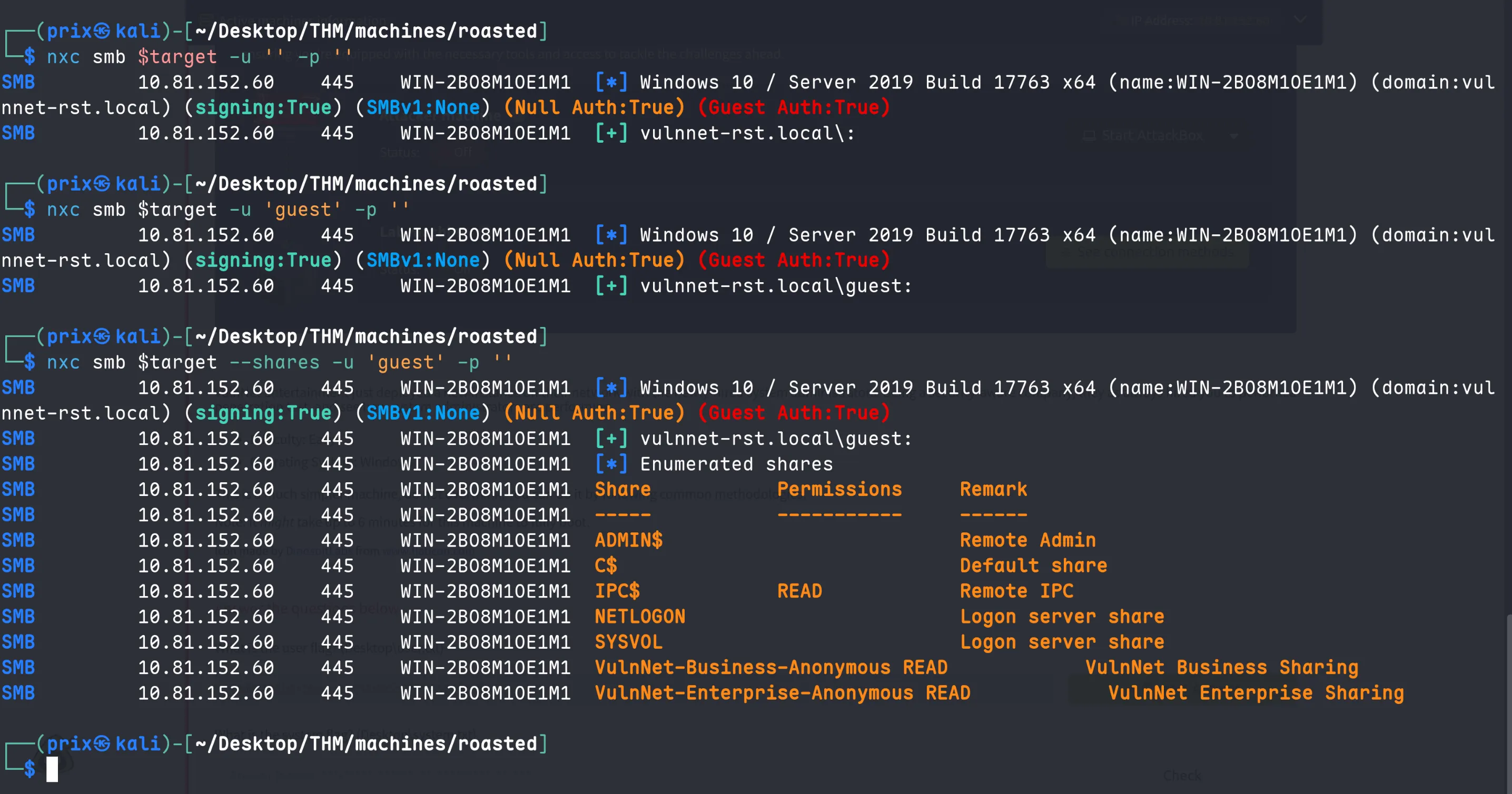The width and height of the screenshot is (1512, 794).
Task: Click the faint 'Check' button in background page
Action: 1182,775
